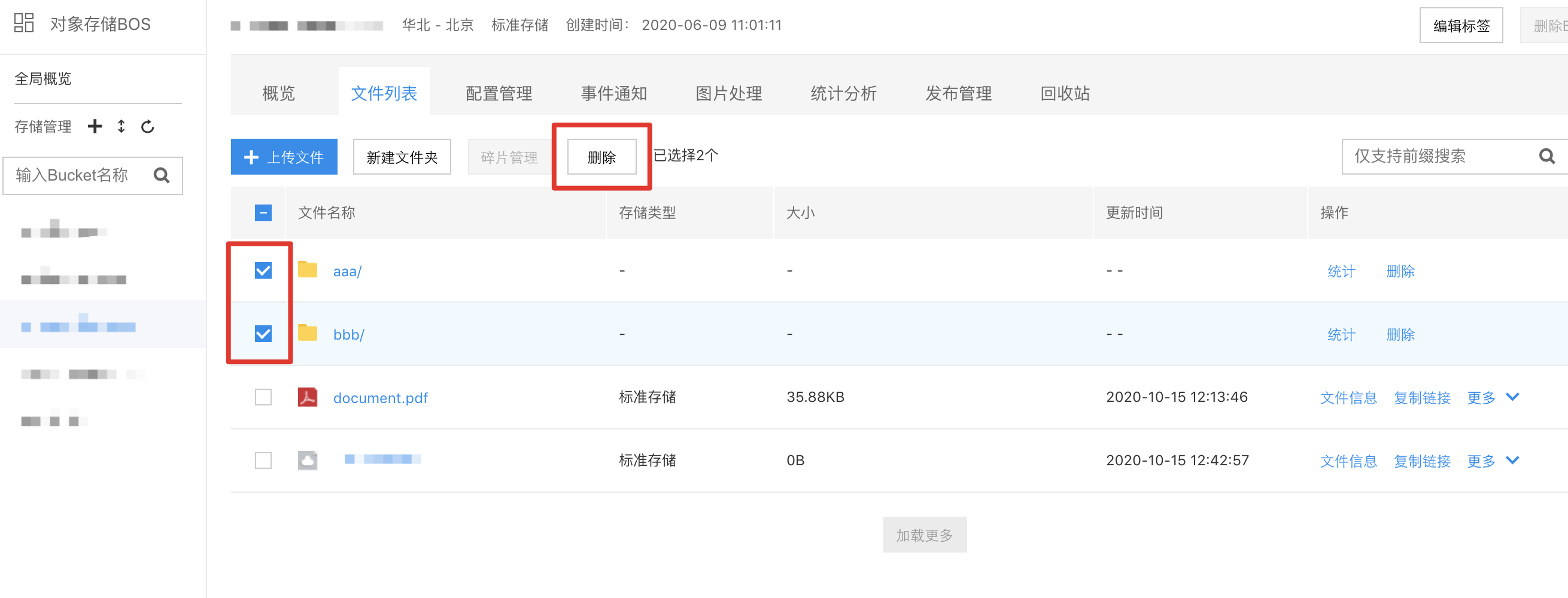Click the 已选择2个 selection count text
Viewport: 1568px width, 598px height.
point(685,155)
